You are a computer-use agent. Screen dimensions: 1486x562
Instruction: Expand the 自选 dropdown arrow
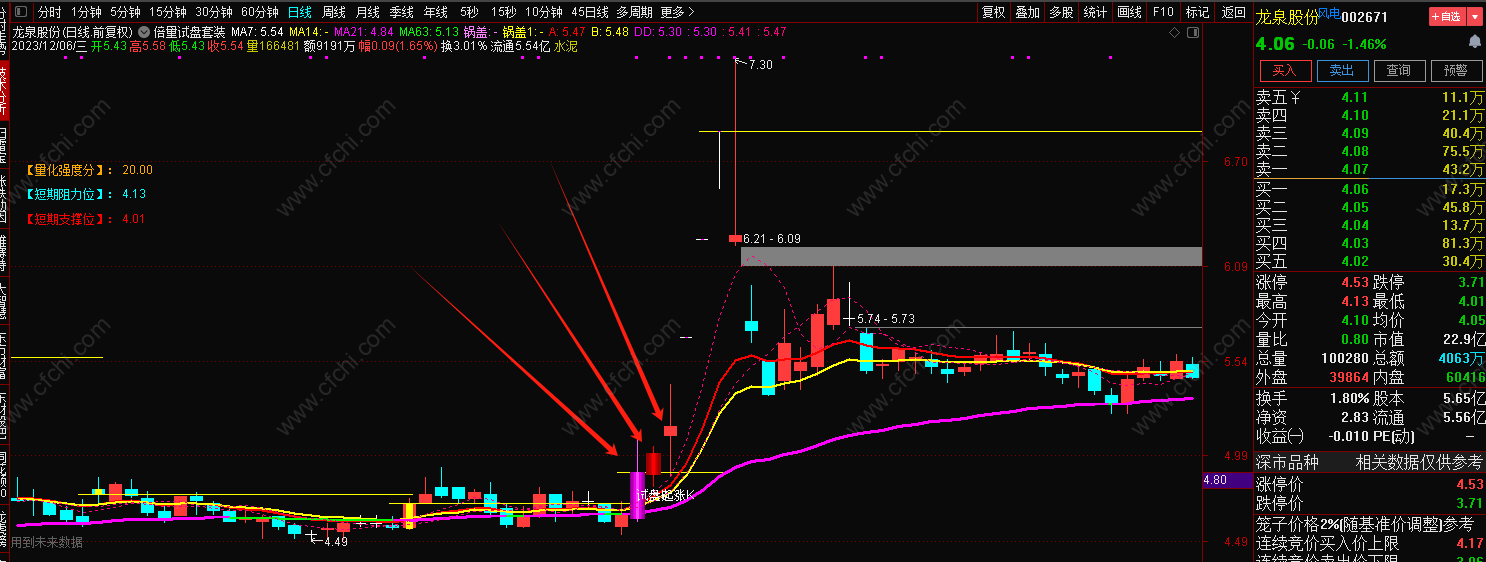1475,16
